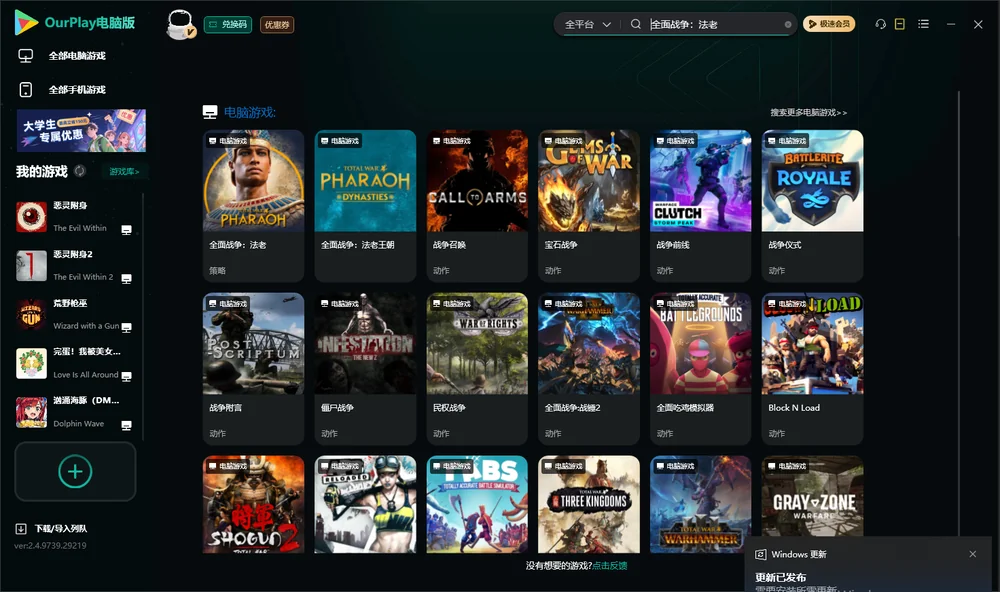Open Battlerite Royale game card
Viewport: 1000px width, 592px height.
coord(812,205)
